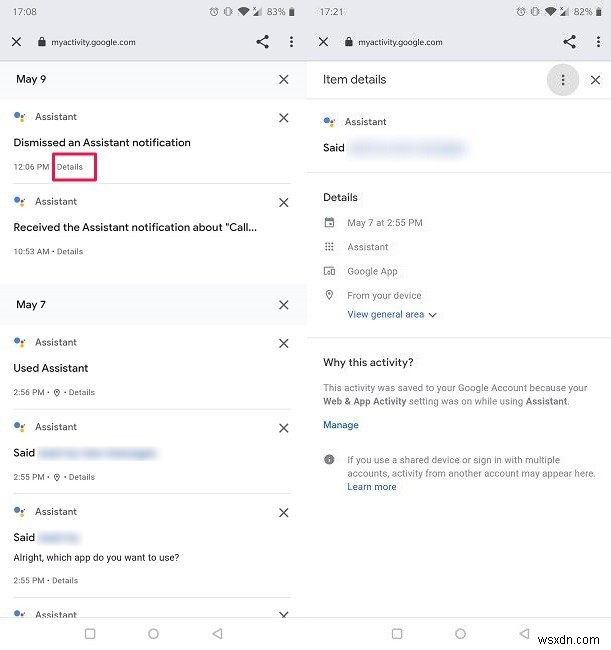
Task: Tap location pin on 2:56 PM entry
Action: click(57, 393)
